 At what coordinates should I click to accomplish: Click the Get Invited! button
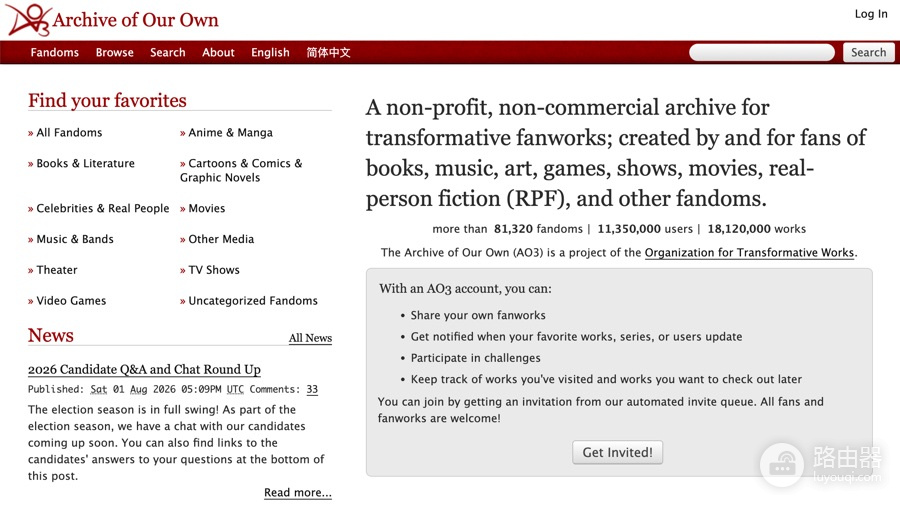click(617, 452)
